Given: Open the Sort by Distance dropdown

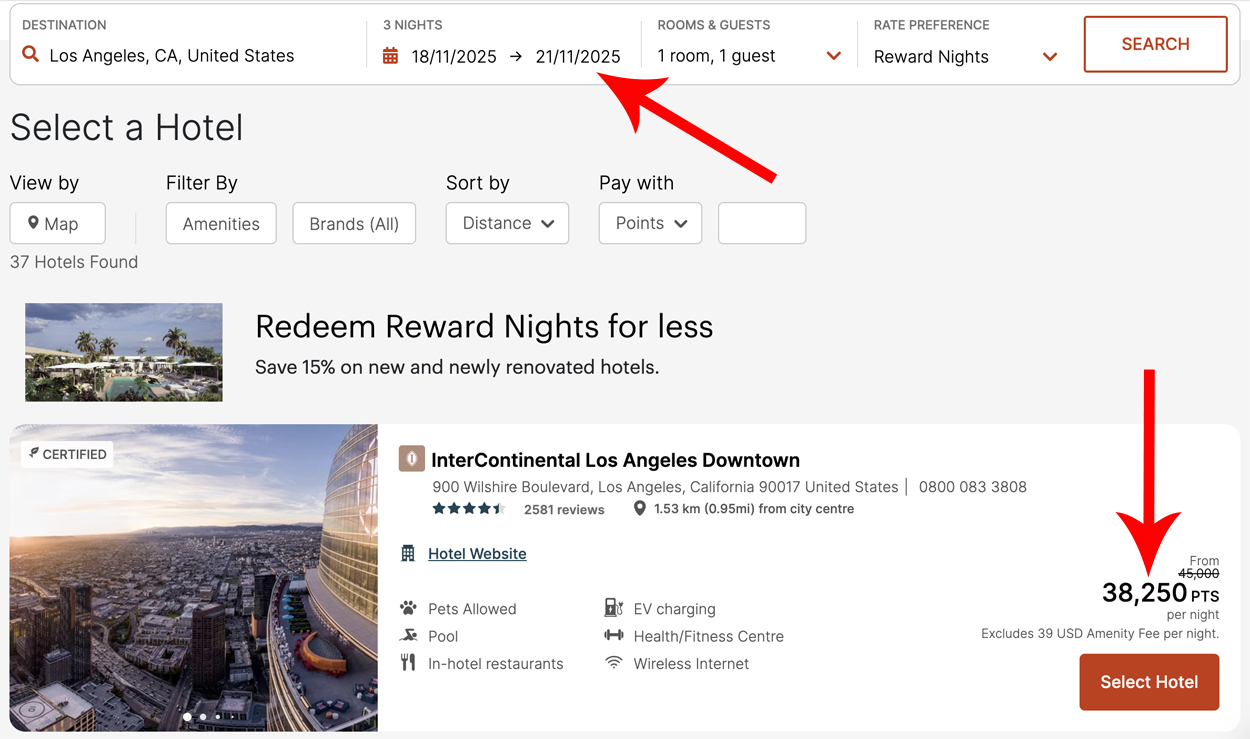Looking at the screenshot, I should (x=507, y=223).
